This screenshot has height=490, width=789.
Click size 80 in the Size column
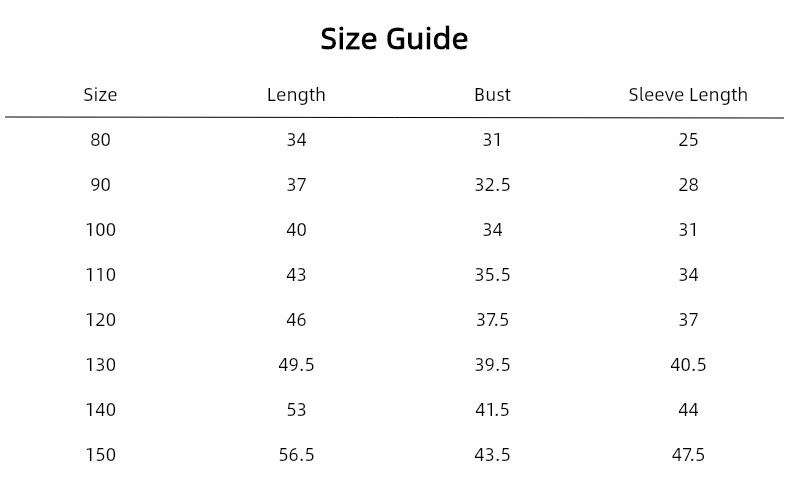pos(100,139)
